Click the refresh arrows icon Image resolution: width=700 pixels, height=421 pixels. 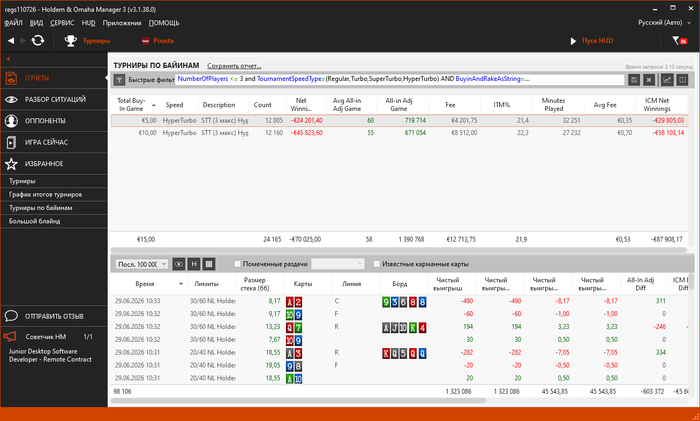point(38,41)
